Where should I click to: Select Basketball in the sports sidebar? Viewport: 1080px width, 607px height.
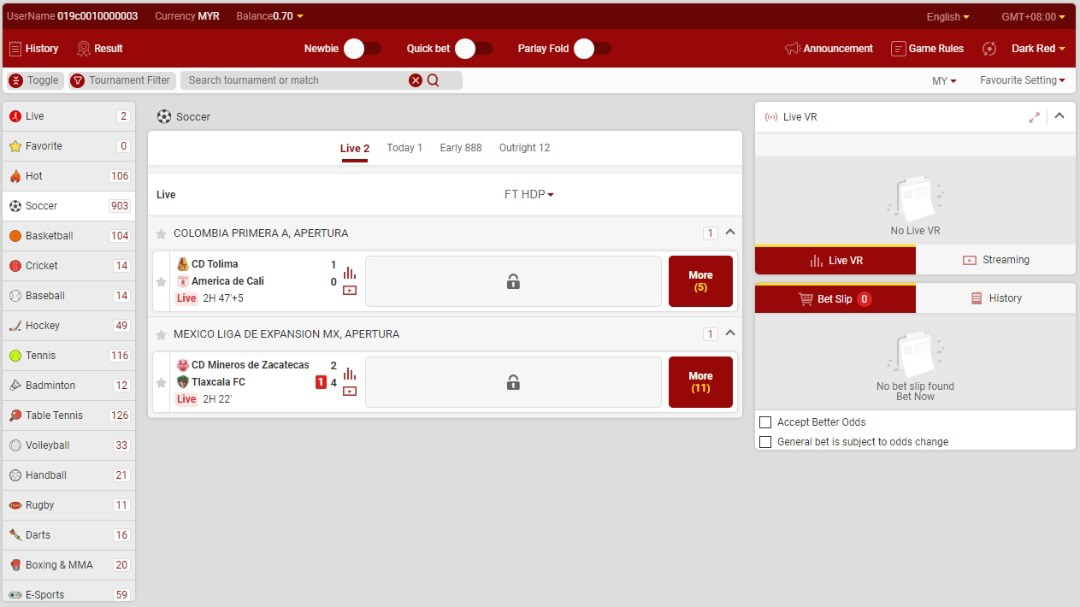click(49, 236)
